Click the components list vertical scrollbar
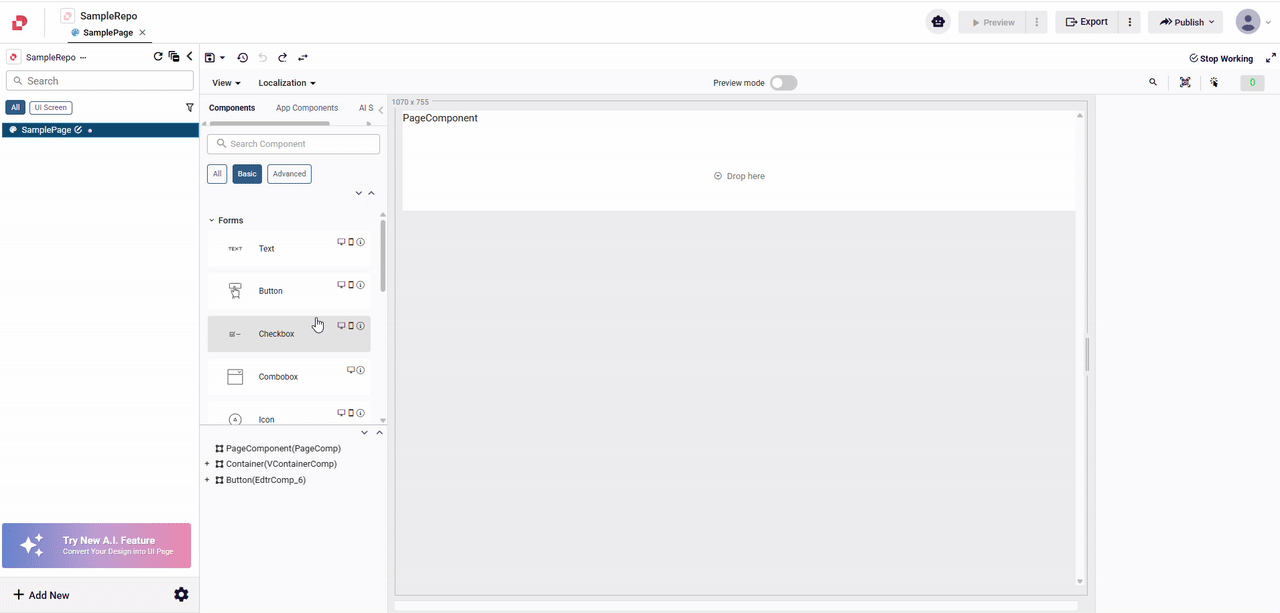This screenshot has width=1280, height=613. click(383, 255)
